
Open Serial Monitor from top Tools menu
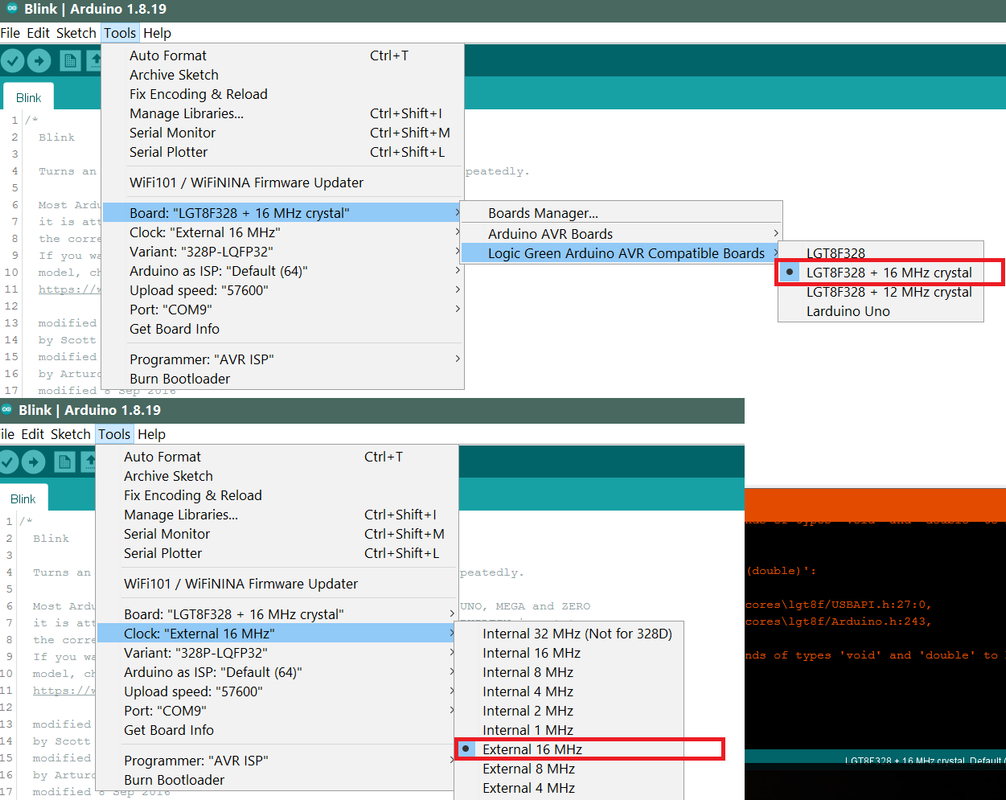click(x=283, y=133)
